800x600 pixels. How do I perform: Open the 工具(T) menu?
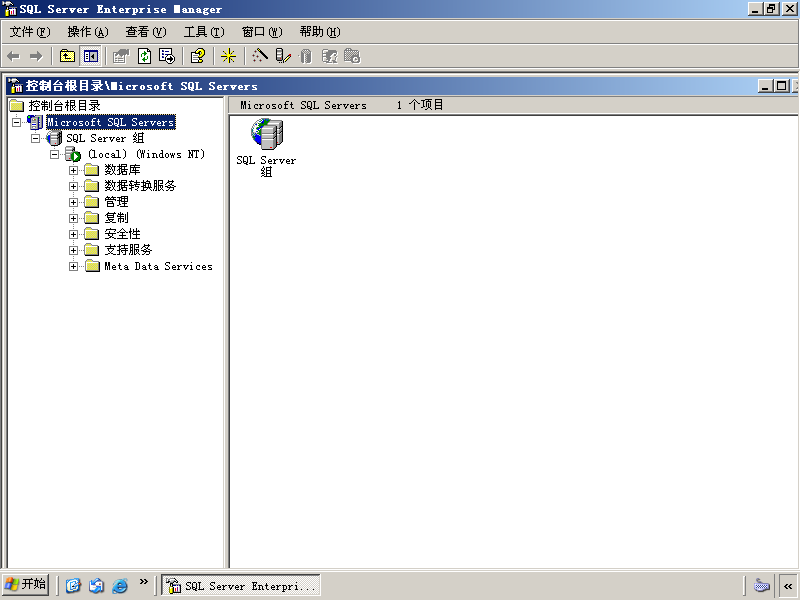204,32
